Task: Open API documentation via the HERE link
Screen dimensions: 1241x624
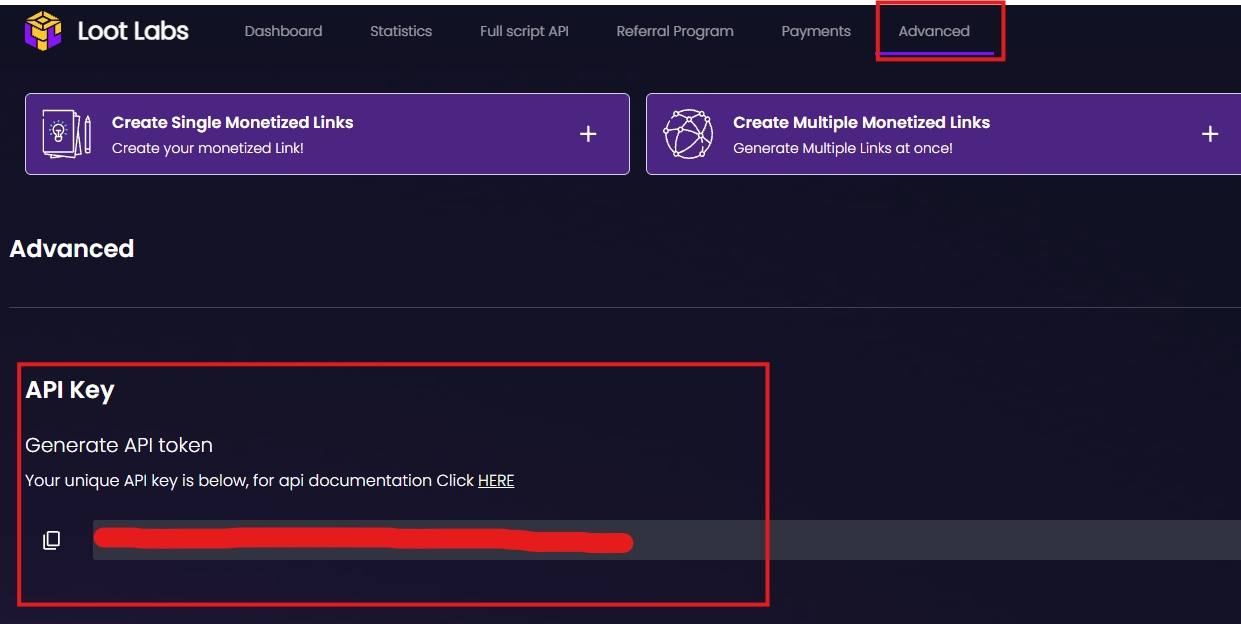Action: pos(496,481)
